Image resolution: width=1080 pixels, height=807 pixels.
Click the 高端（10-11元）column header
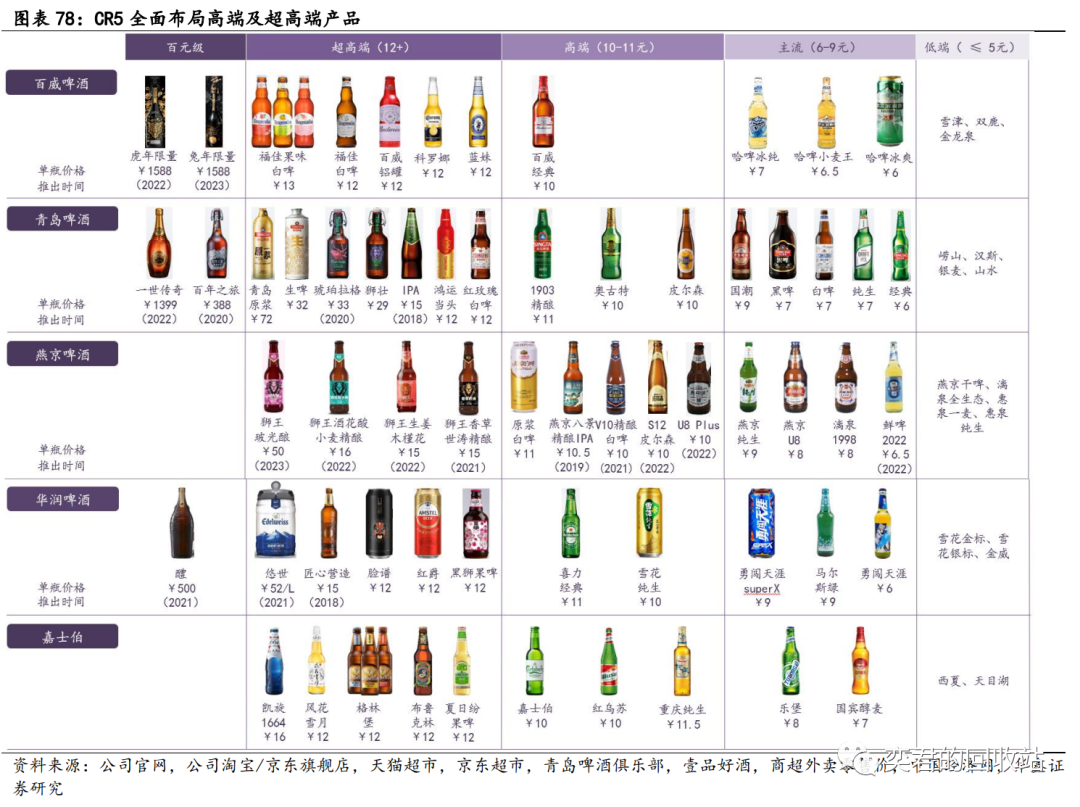click(613, 47)
